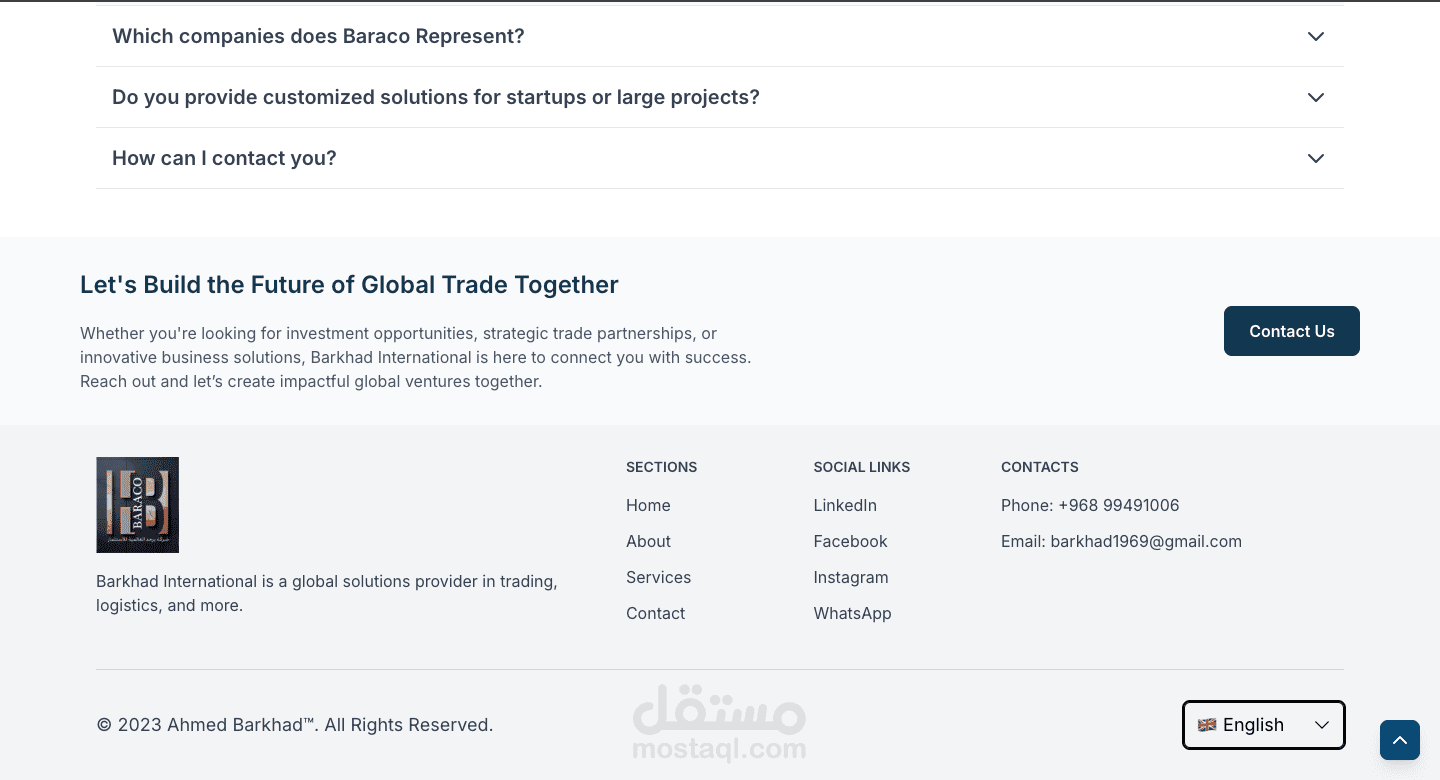This screenshot has height=780, width=1440.
Task: Click the phone number +968 99491006
Action: tap(1118, 506)
